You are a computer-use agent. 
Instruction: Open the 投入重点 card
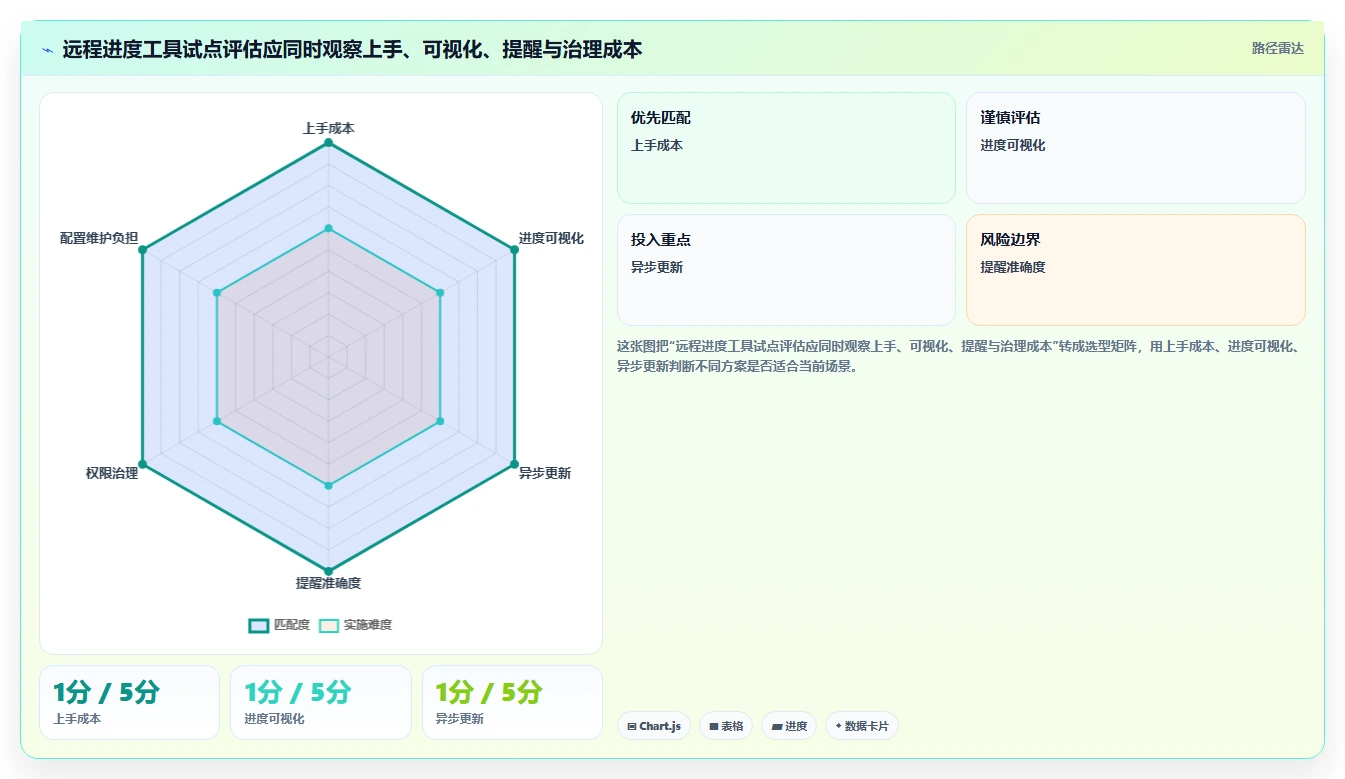(x=786, y=270)
